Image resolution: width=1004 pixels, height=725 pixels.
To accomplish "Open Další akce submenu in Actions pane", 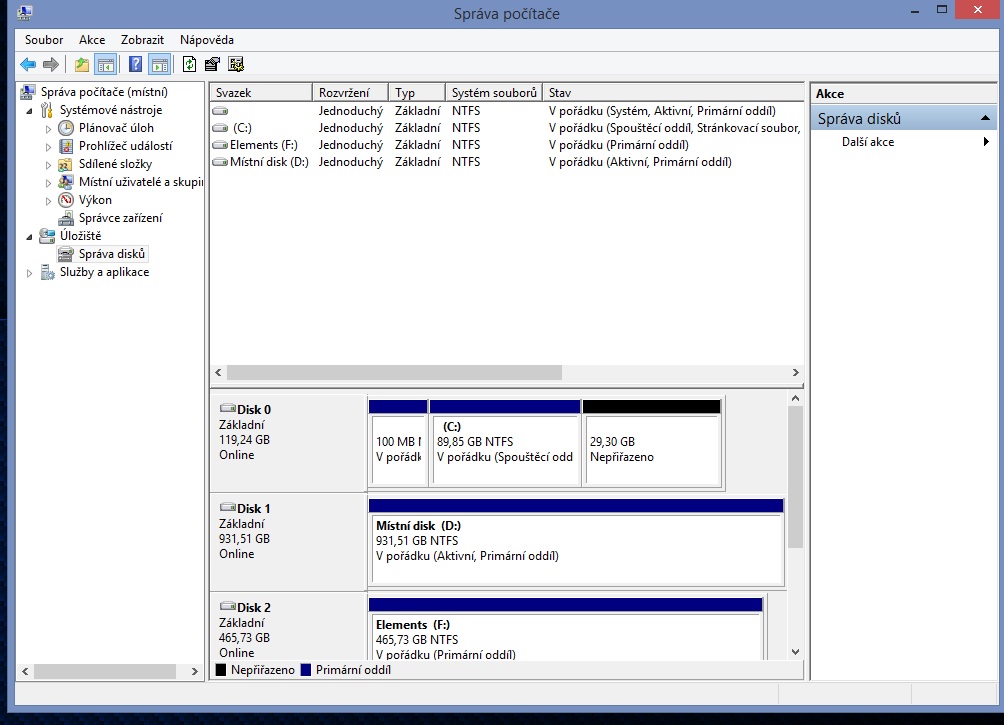I will (x=868, y=142).
